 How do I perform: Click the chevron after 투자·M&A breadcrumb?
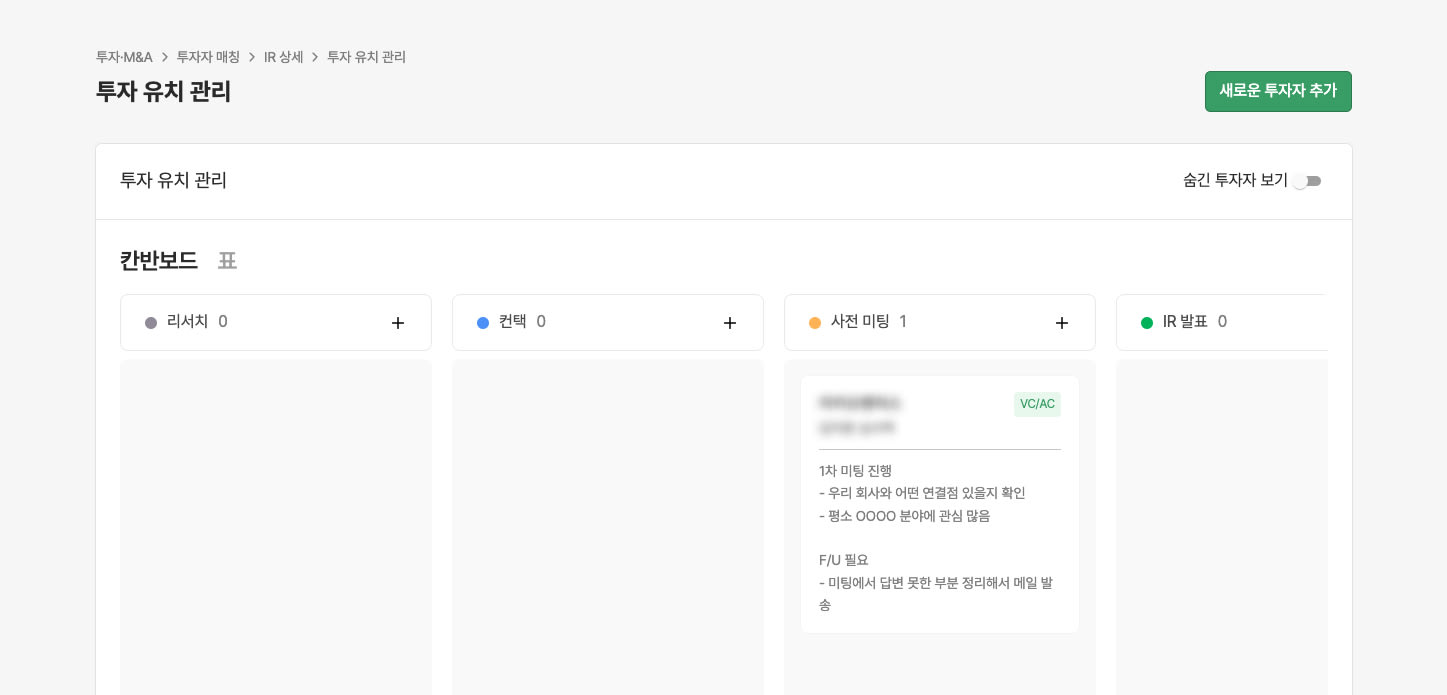(165, 57)
